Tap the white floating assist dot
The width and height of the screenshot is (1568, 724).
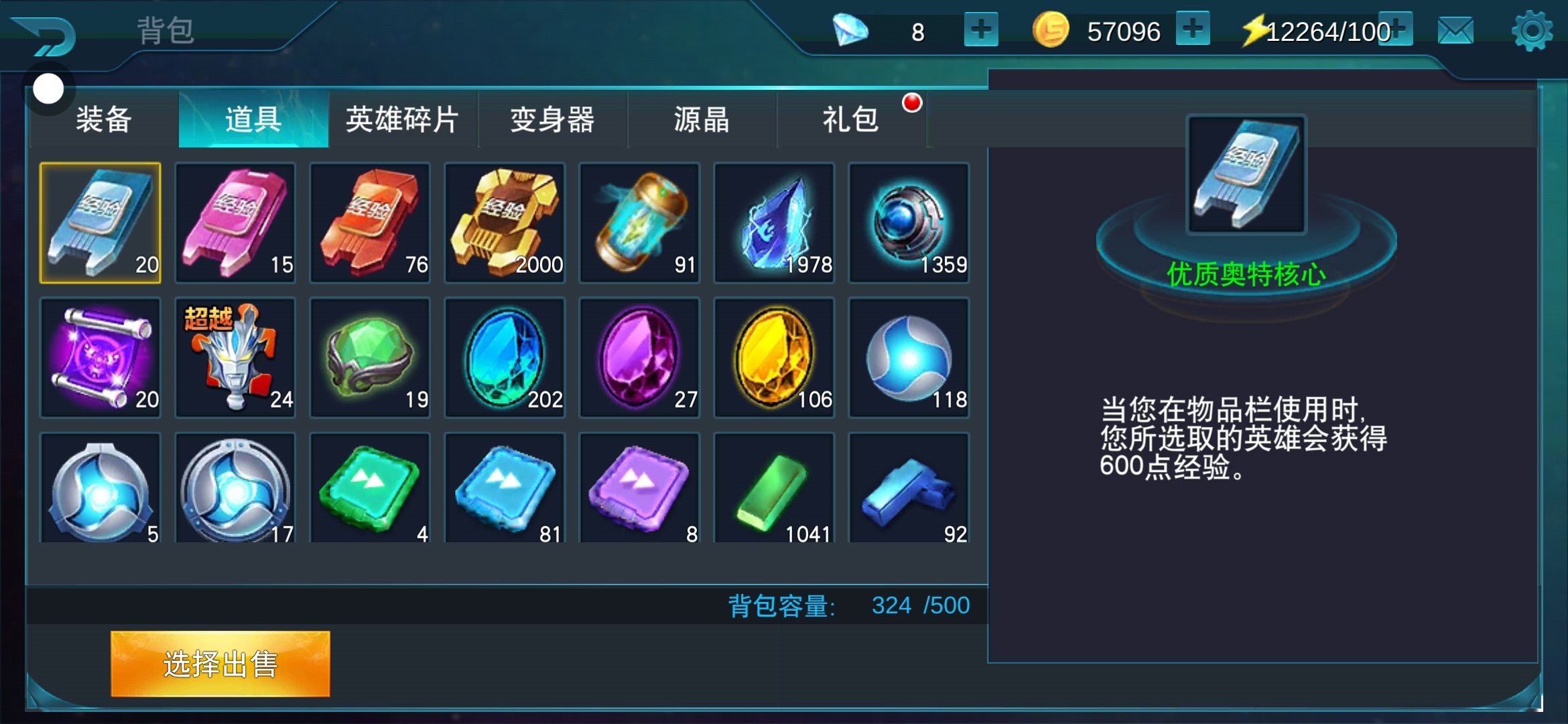[x=48, y=88]
